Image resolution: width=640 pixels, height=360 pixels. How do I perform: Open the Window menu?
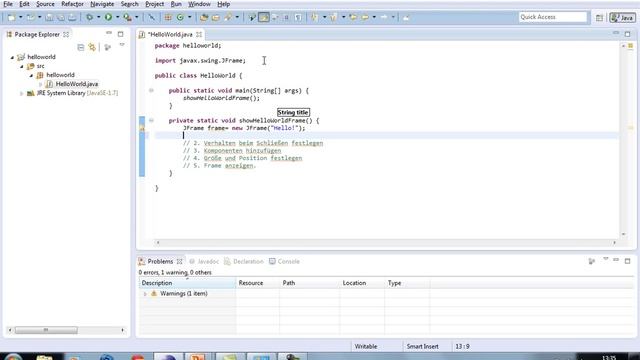click(199, 4)
